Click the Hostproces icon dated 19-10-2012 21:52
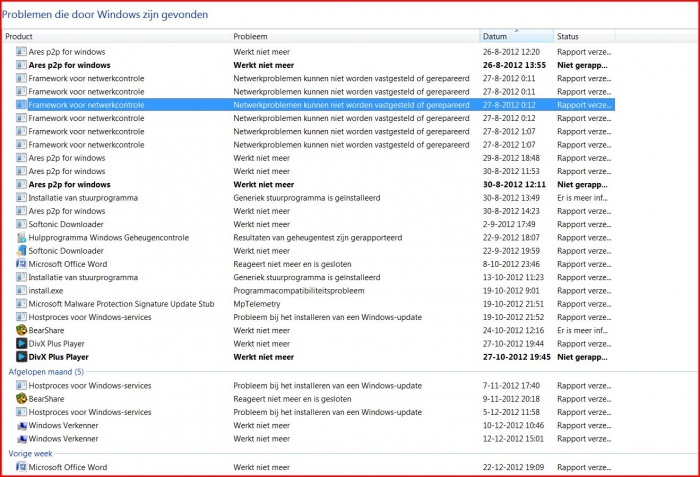This screenshot has height=477, width=700. tap(21, 317)
